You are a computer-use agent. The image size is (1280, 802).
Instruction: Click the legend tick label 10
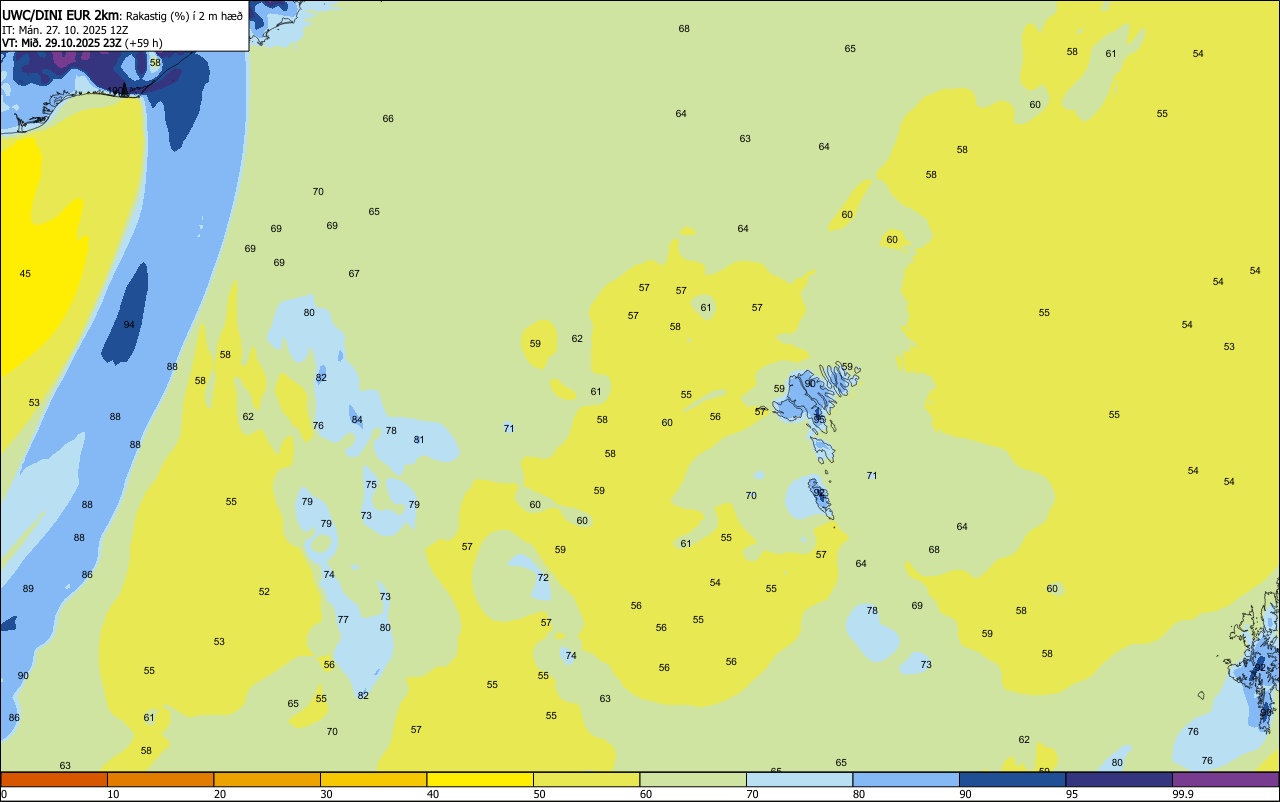(x=113, y=794)
